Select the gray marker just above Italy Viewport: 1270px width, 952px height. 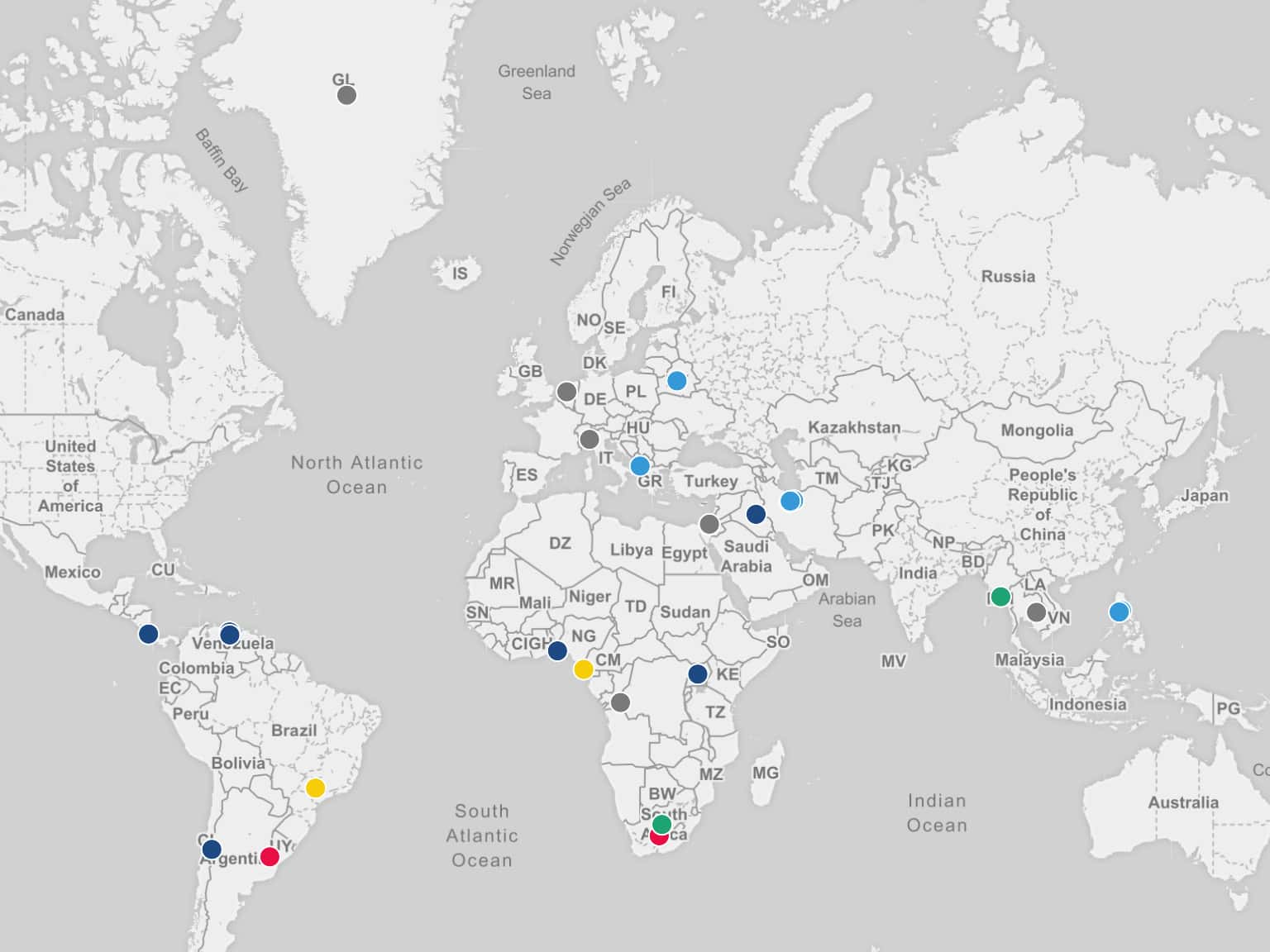click(589, 439)
